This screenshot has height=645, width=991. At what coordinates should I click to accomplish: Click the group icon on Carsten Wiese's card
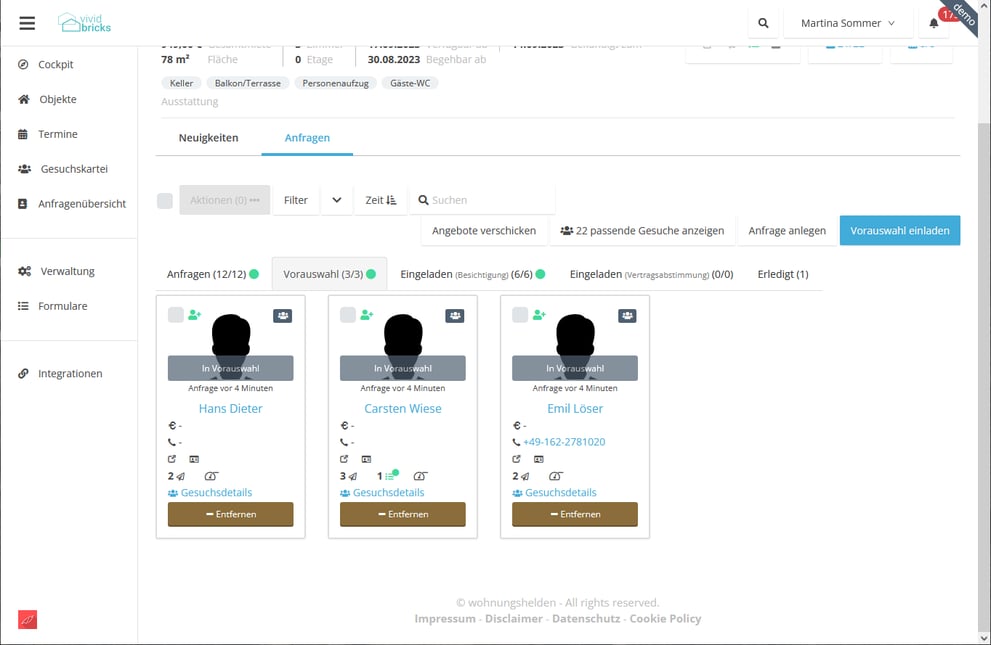click(455, 315)
